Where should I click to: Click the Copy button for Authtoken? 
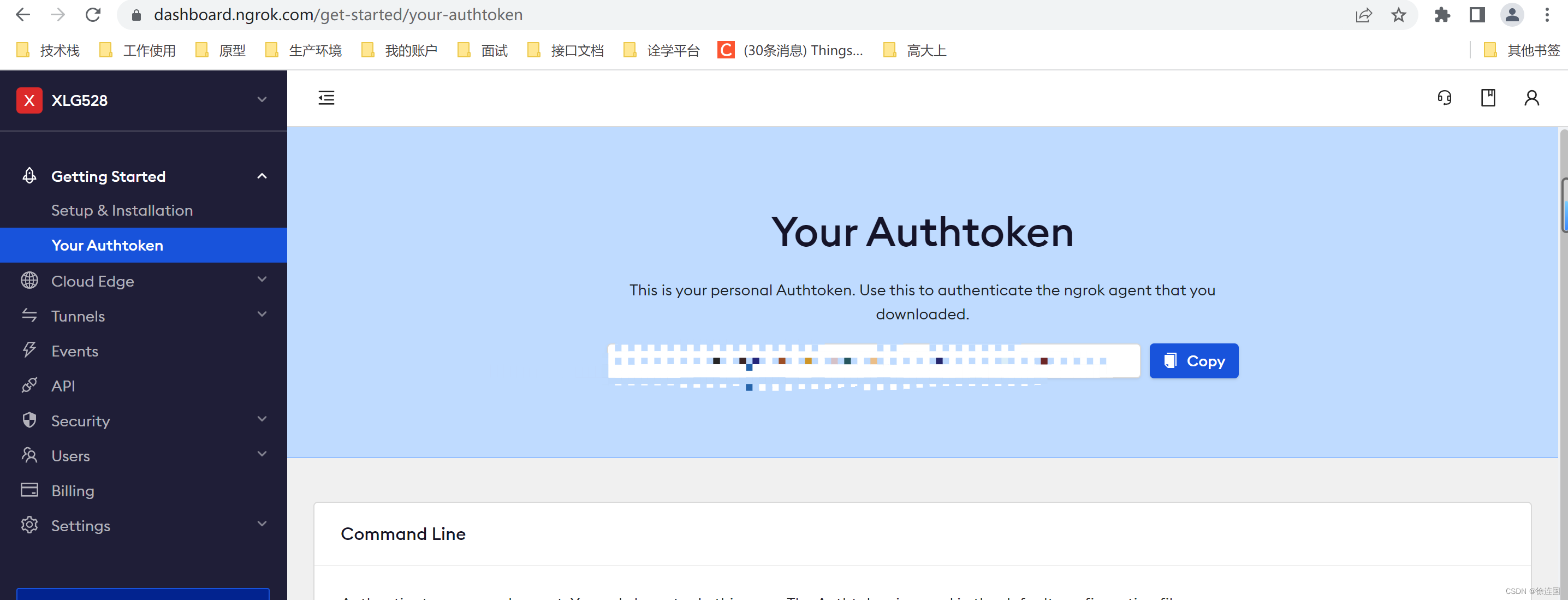pyautogui.click(x=1192, y=360)
